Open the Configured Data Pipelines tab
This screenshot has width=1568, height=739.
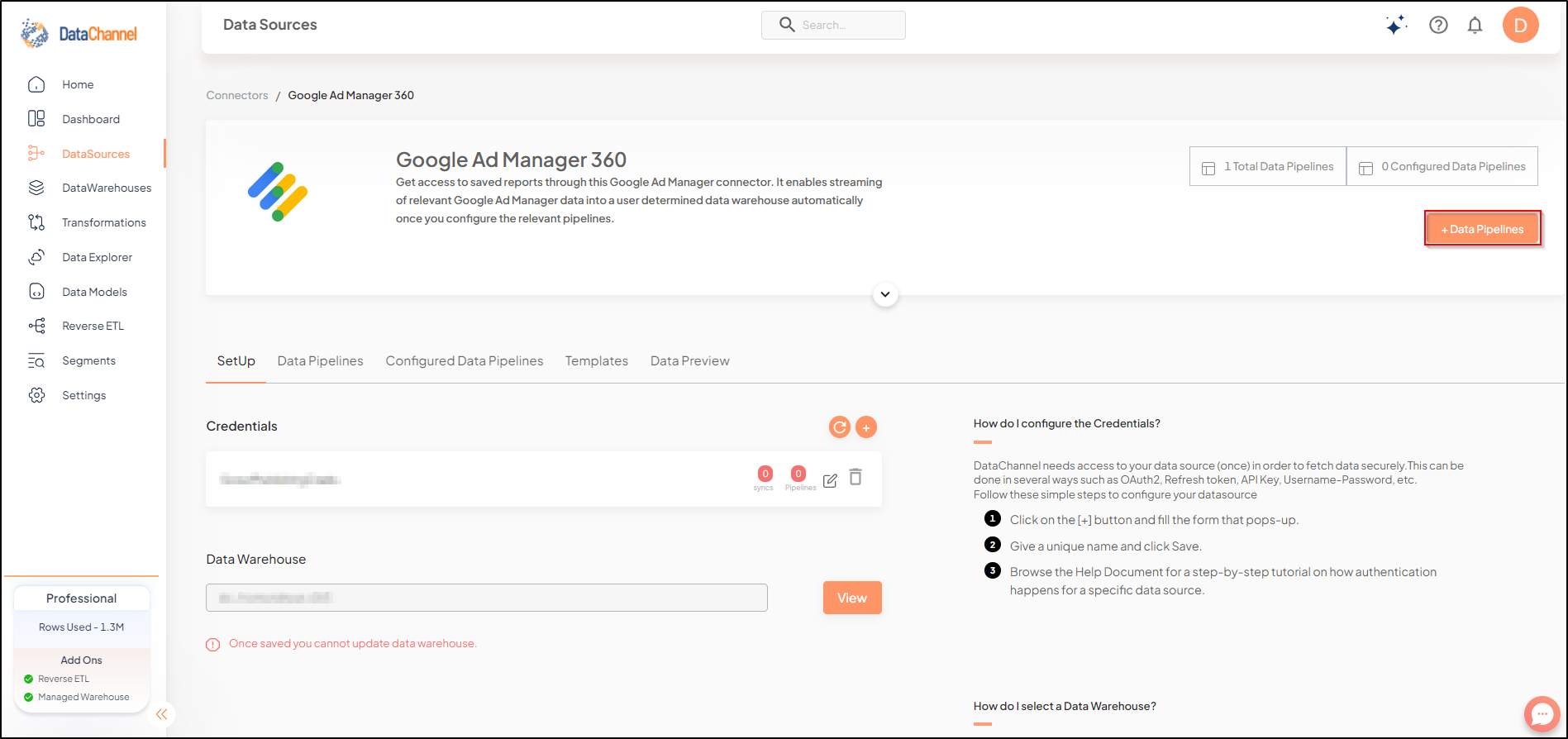465,361
